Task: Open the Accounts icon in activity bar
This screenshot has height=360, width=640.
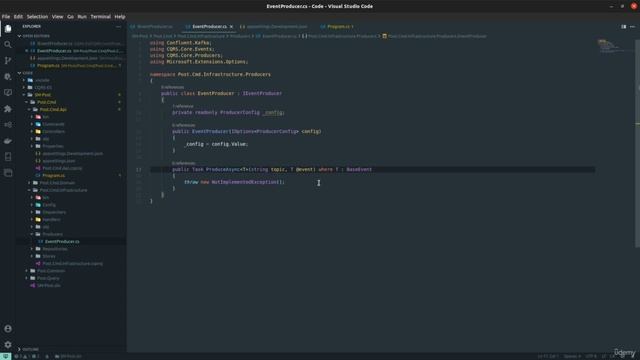Action: [x=8, y=329]
